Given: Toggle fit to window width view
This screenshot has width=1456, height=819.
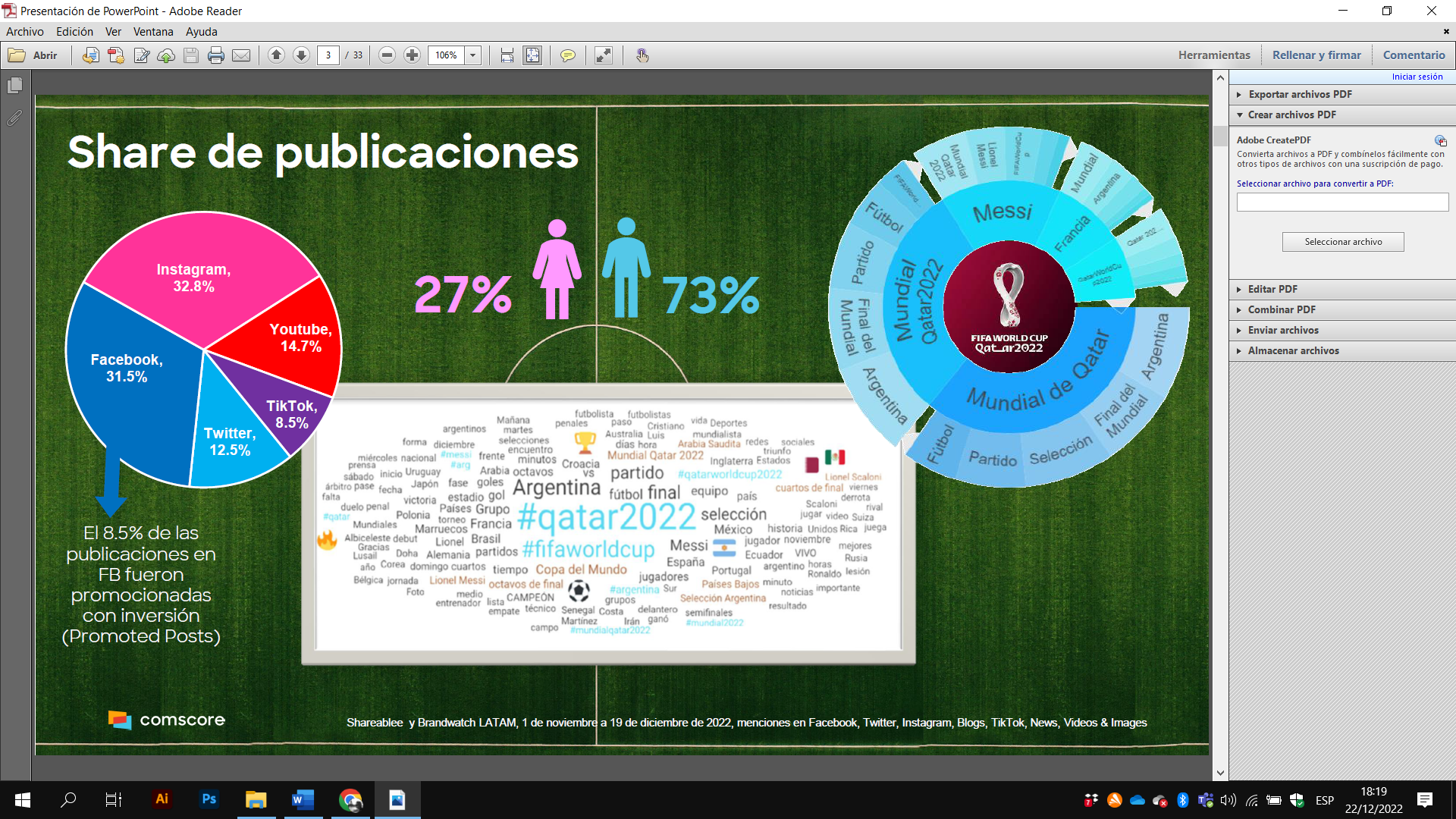Looking at the screenshot, I should 507,55.
